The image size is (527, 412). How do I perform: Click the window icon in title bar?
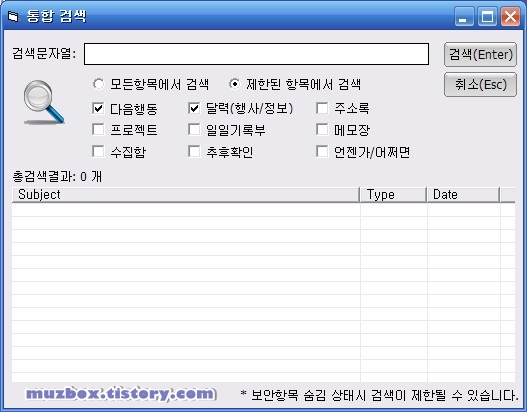[13, 16]
